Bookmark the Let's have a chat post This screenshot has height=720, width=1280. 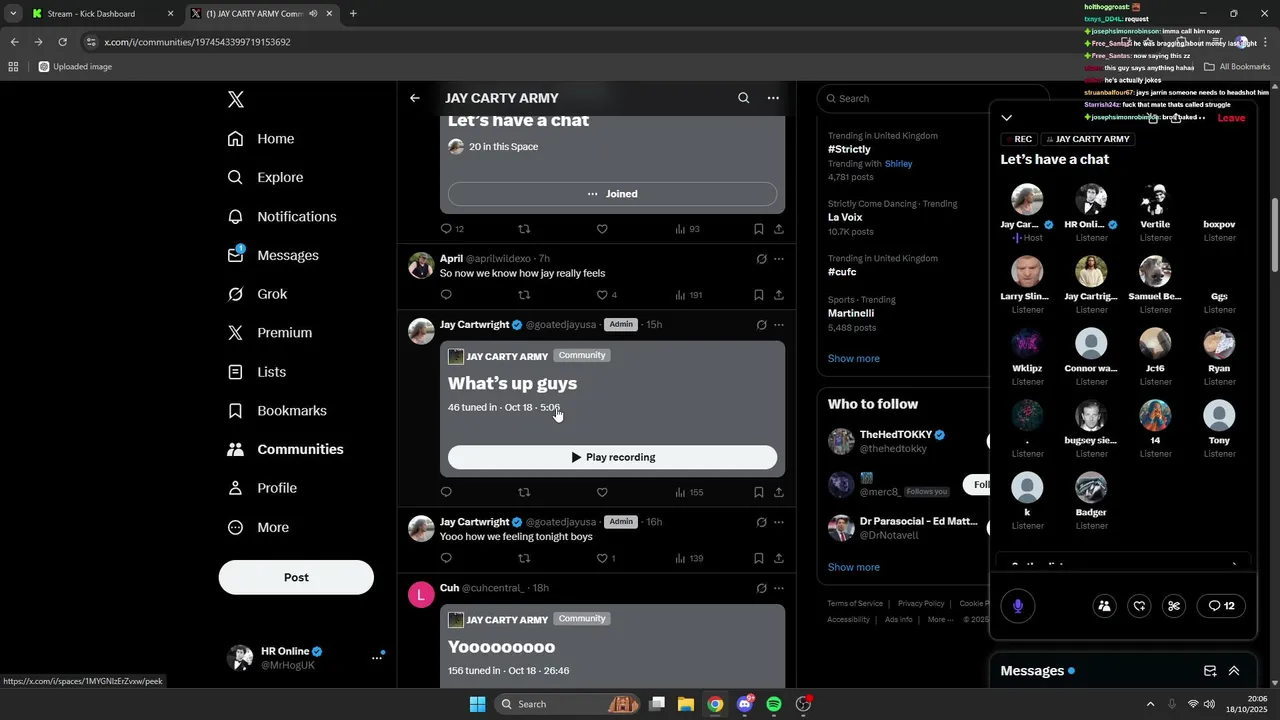tap(759, 229)
